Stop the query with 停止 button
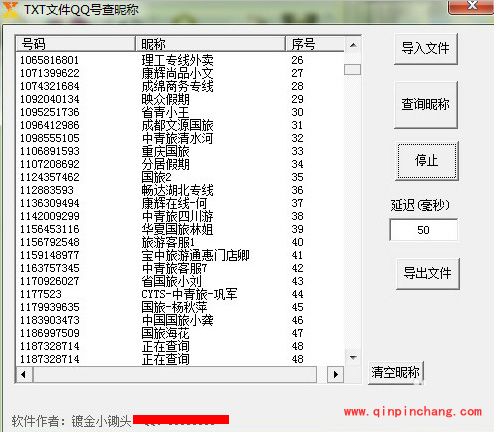Viewport: 497px width, 433px height. click(427, 161)
